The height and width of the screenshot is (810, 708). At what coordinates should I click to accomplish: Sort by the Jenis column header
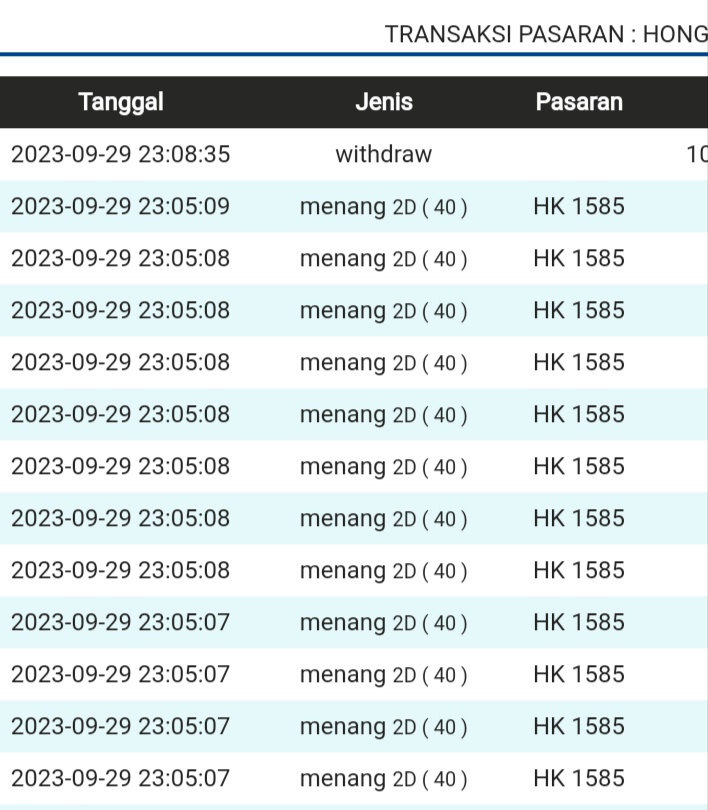[x=384, y=102]
